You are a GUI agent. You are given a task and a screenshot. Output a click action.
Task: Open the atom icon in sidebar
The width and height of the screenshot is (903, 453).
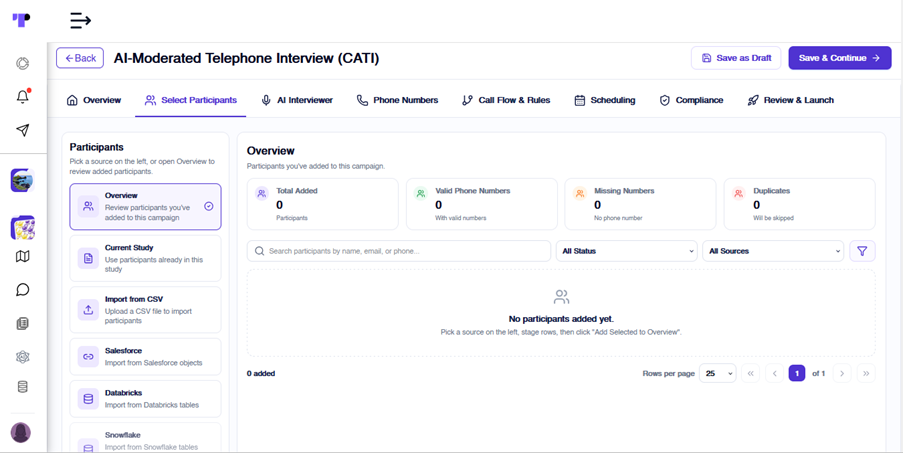[22, 357]
